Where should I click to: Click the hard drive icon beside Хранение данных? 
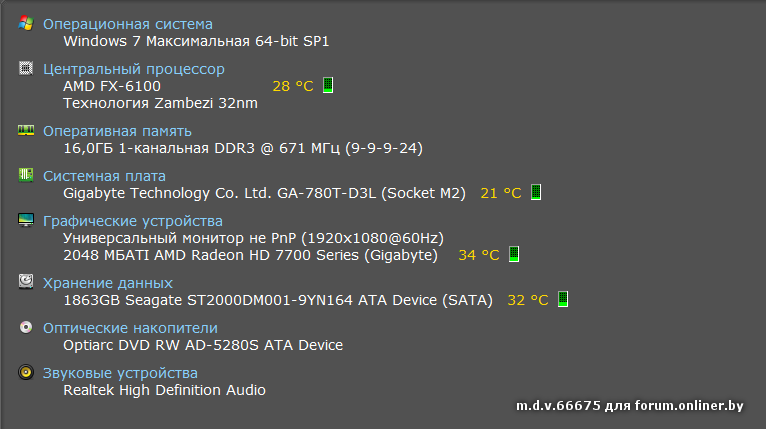coord(26,282)
